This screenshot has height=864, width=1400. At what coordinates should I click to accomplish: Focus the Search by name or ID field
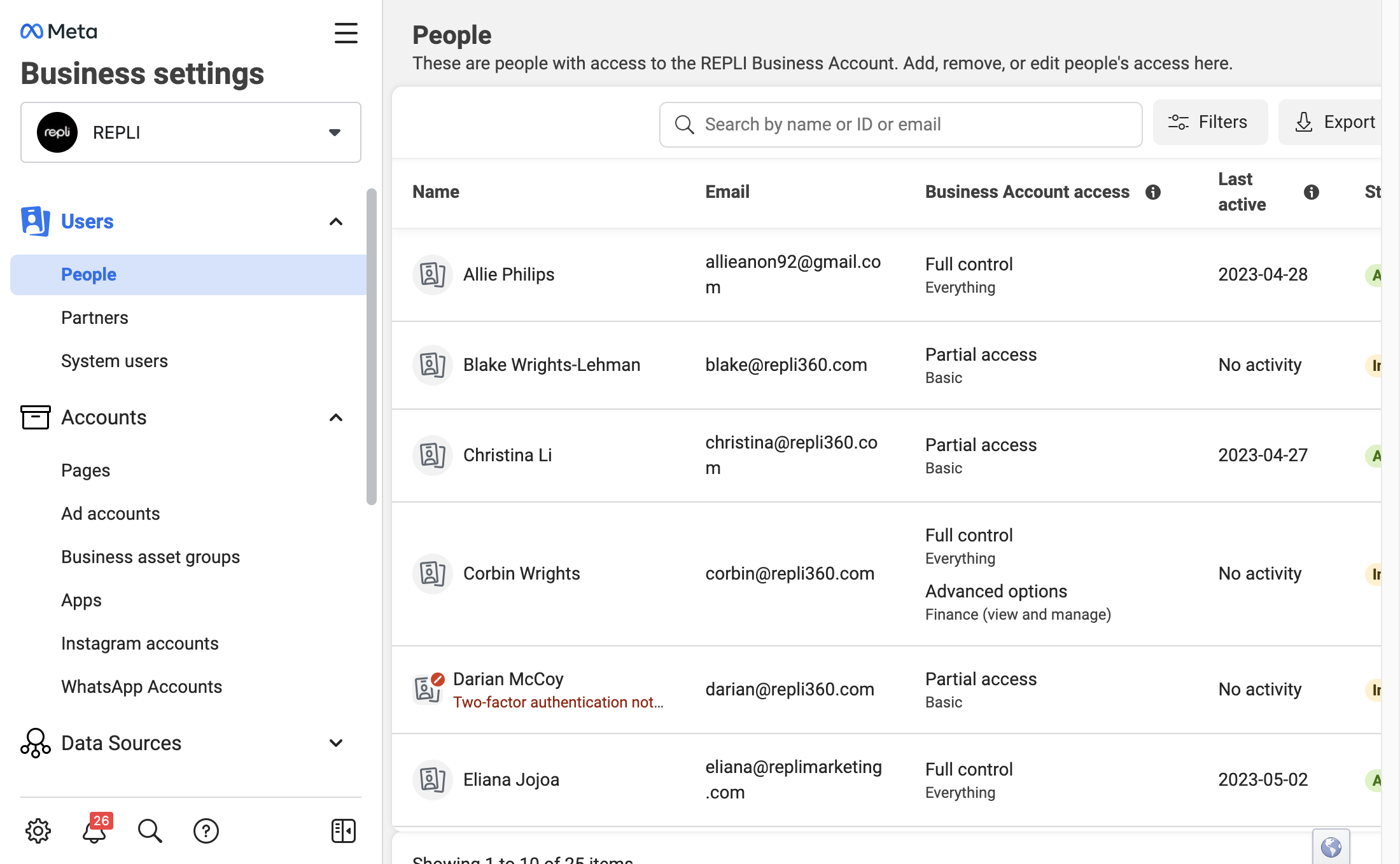[901, 125]
